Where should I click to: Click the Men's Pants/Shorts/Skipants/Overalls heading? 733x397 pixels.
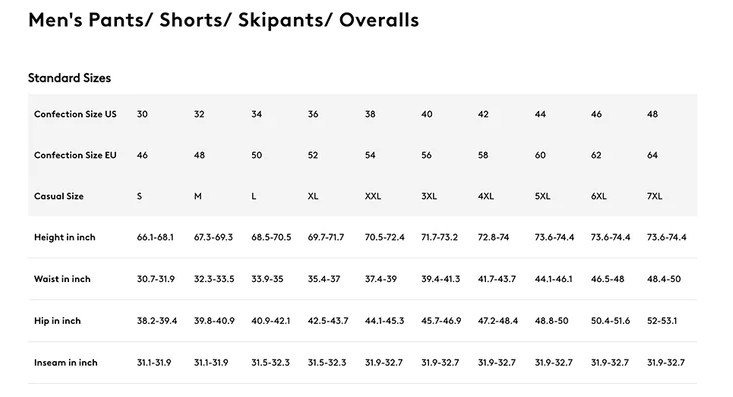point(223,20)
